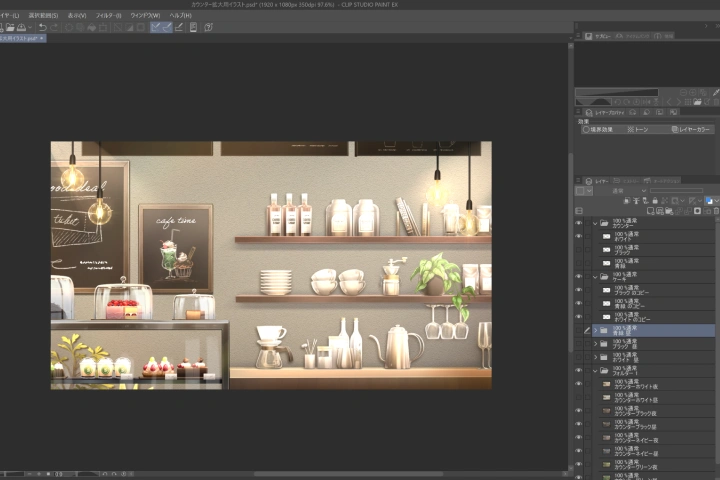Open the 通常 blending mode dropdown
Screen dimensions: 720x480
tap(622, 191)
